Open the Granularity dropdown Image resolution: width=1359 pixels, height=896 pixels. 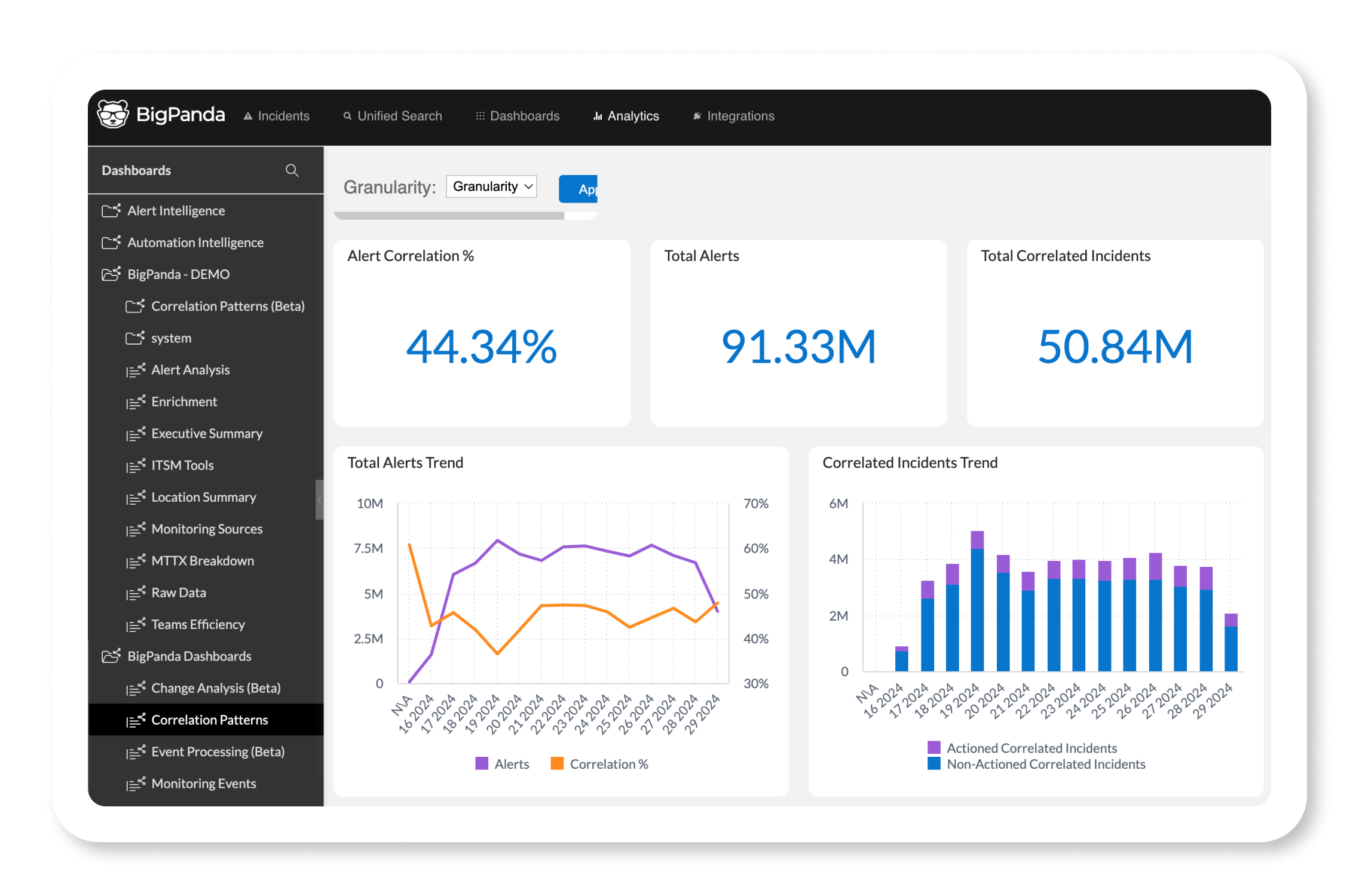tap(491, 186)
